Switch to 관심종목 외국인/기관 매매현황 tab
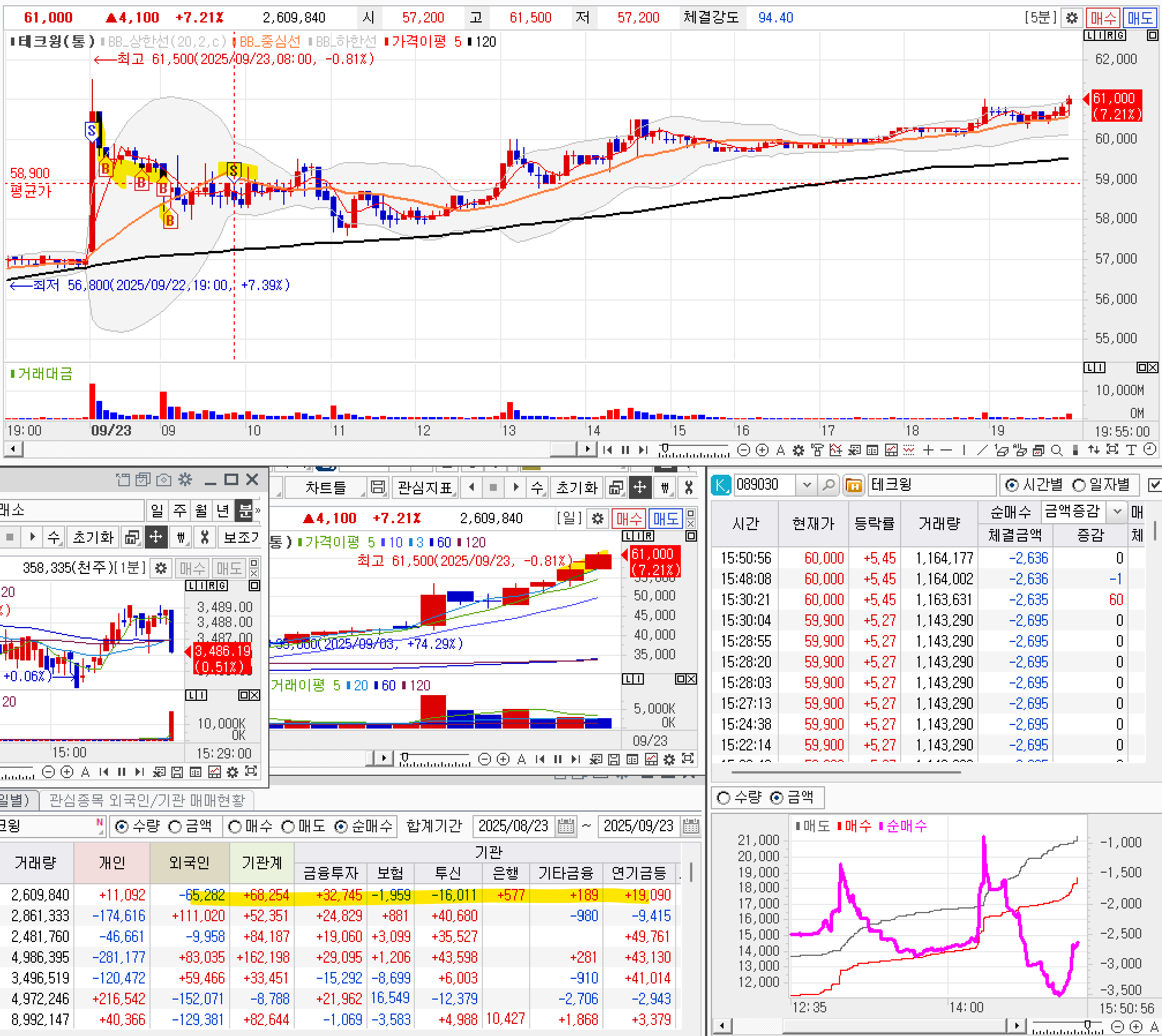Screen dimensions: 1162x1036 (147, 800)
